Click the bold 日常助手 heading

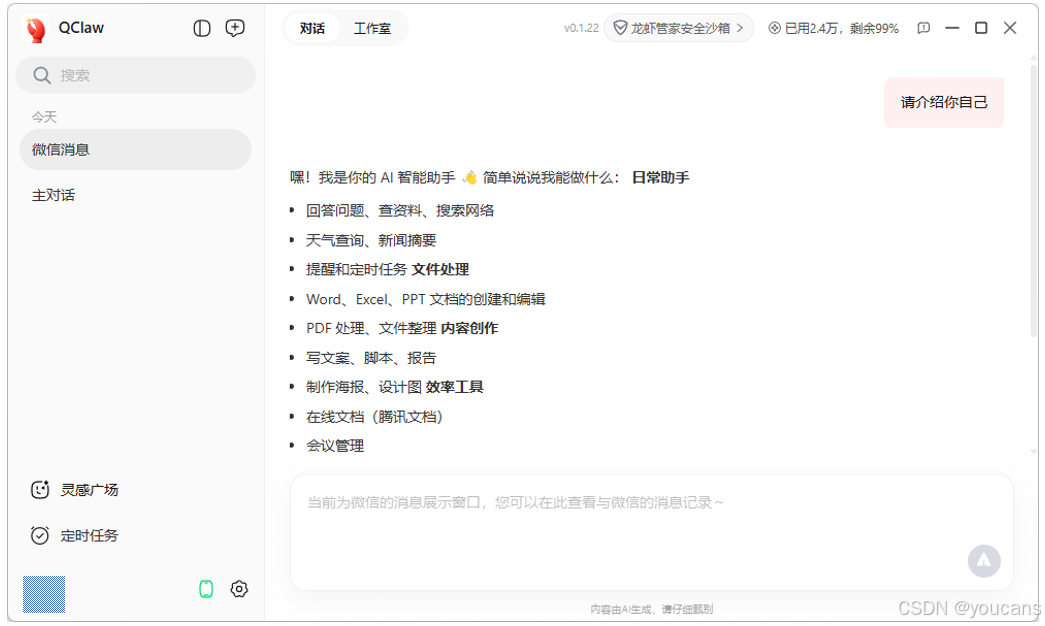pyautogui.click(x=660, y=177)
